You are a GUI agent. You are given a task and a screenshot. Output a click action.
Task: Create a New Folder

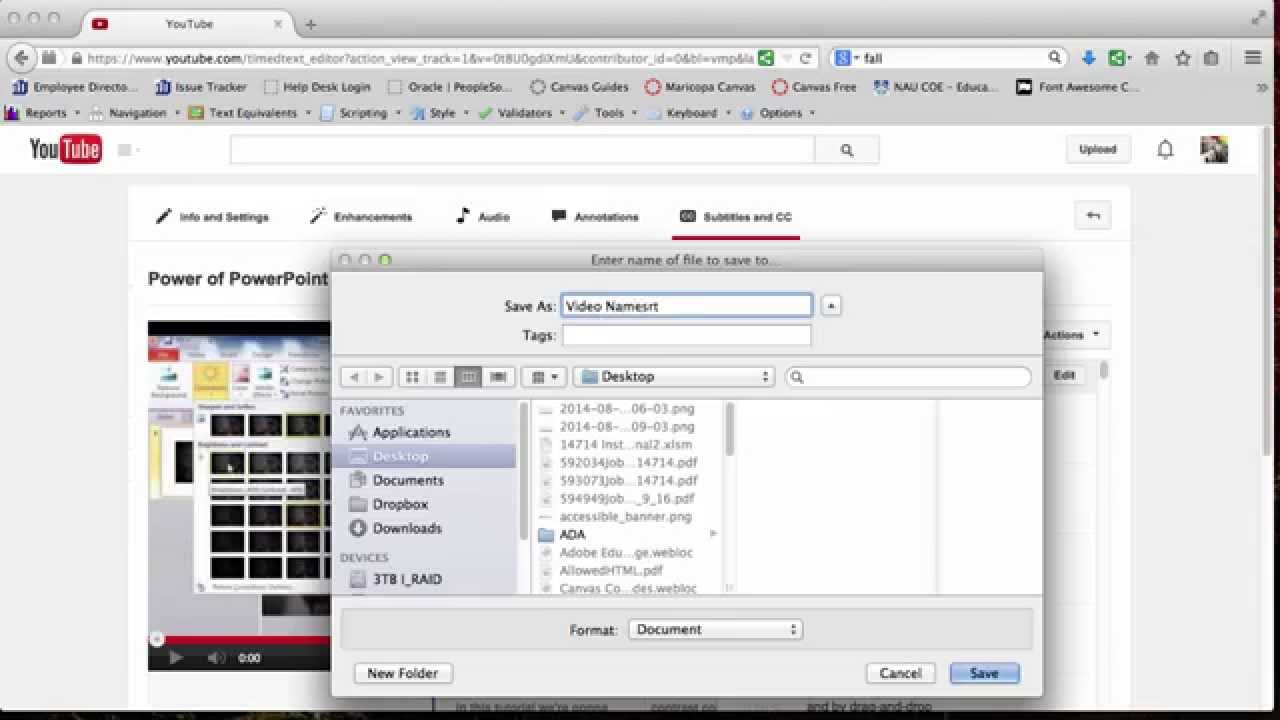tap(402, 673)
